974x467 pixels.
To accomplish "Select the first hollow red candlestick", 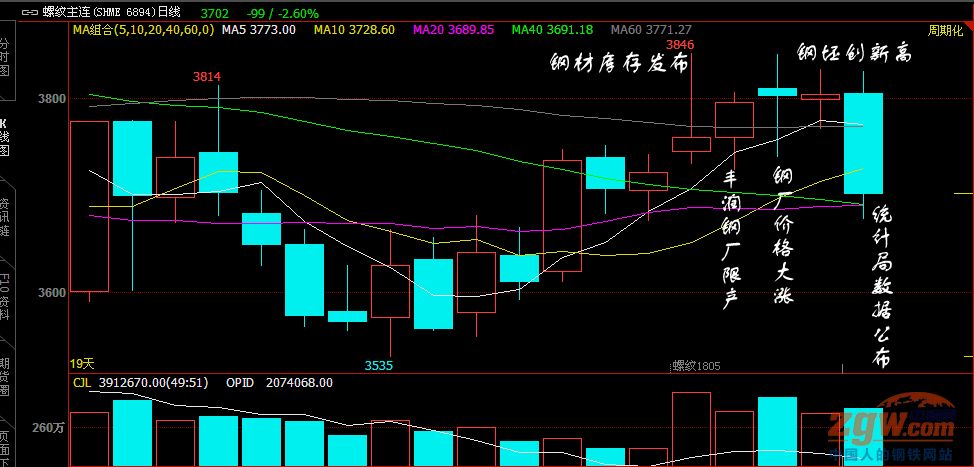I will point(89,206).
